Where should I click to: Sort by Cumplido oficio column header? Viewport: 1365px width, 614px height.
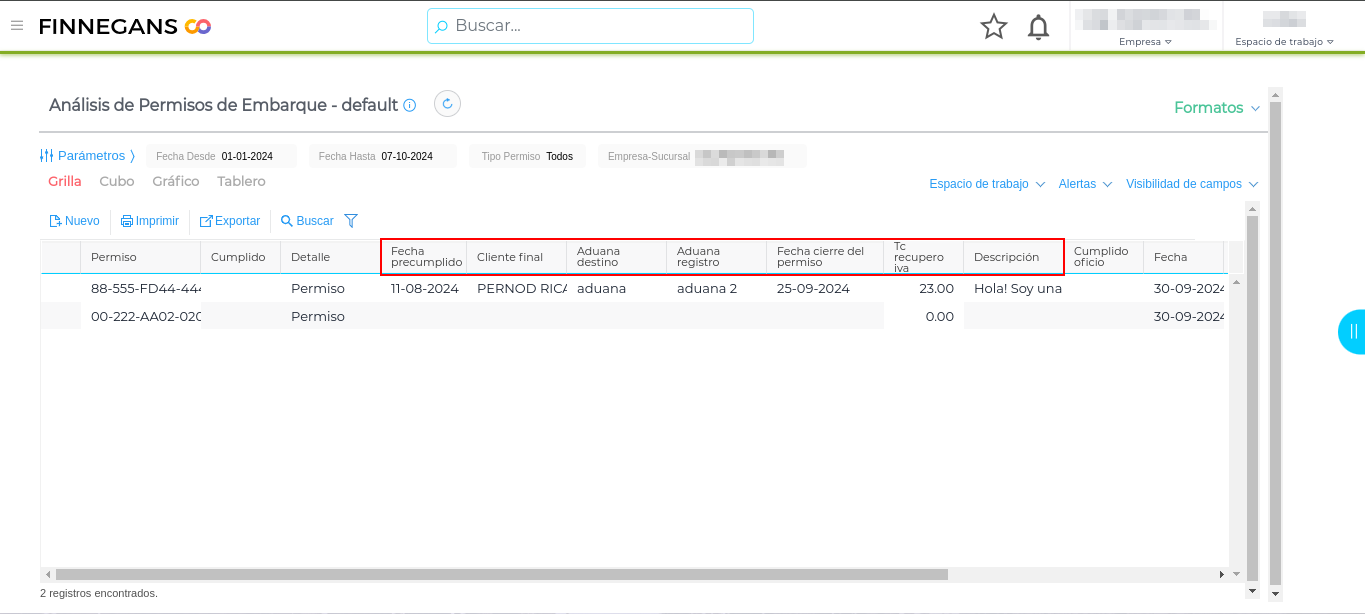coord(1103,257)
